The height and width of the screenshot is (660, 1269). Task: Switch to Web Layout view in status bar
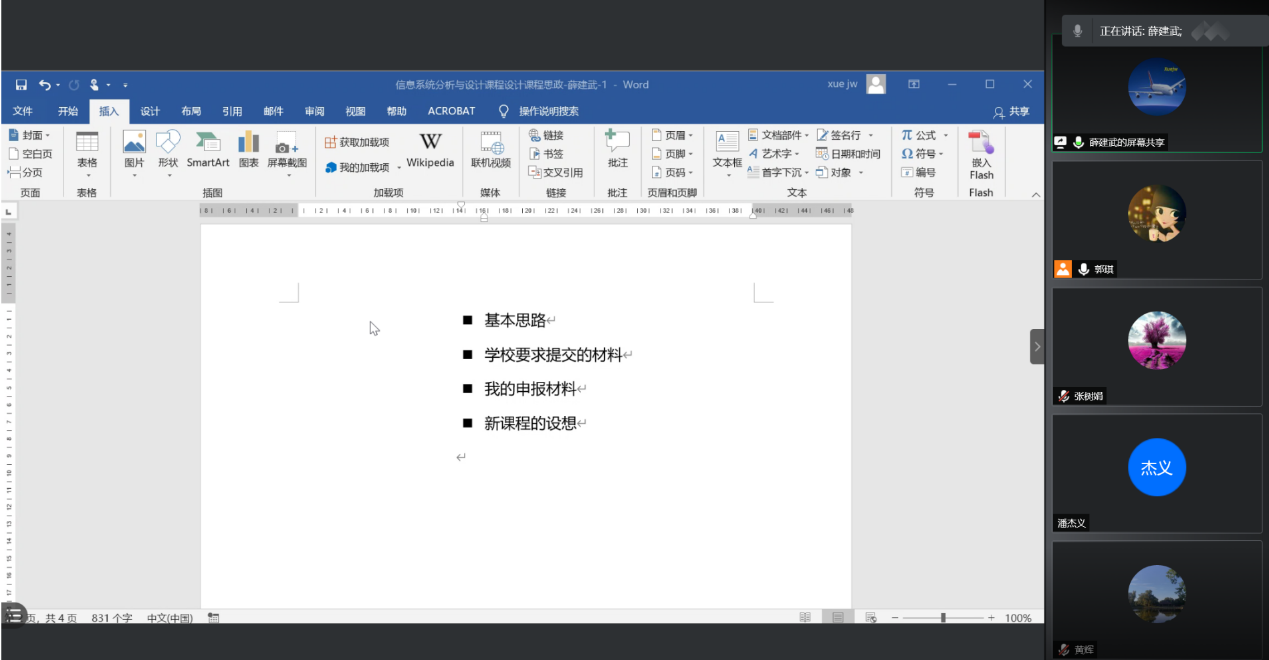871,618
